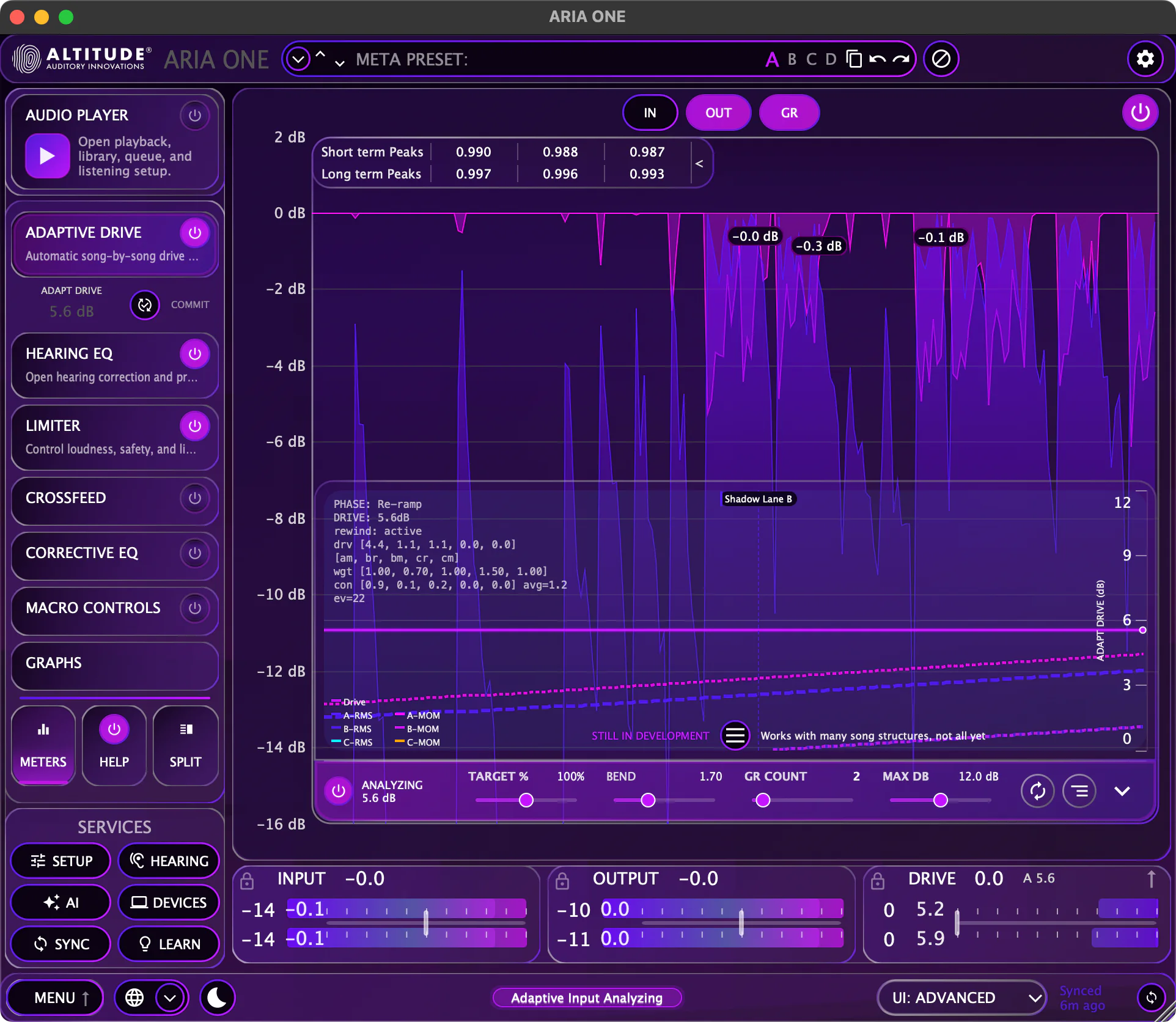Image resolution: width=1176 pixels, height=1022 pixels.
Task: Select preset slot C
Action: [x=811, y=59]
